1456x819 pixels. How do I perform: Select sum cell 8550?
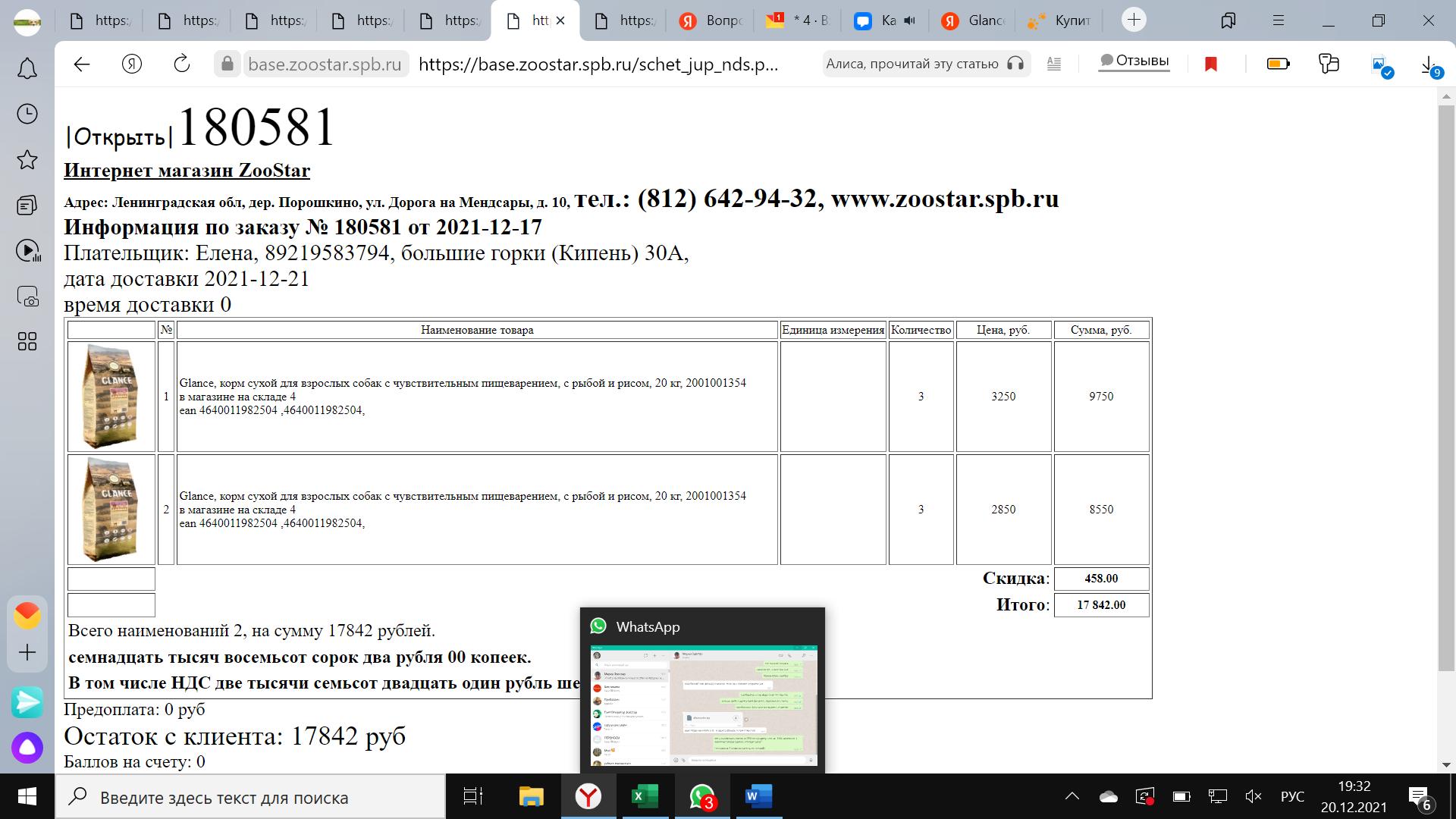tap(1101, 509)
